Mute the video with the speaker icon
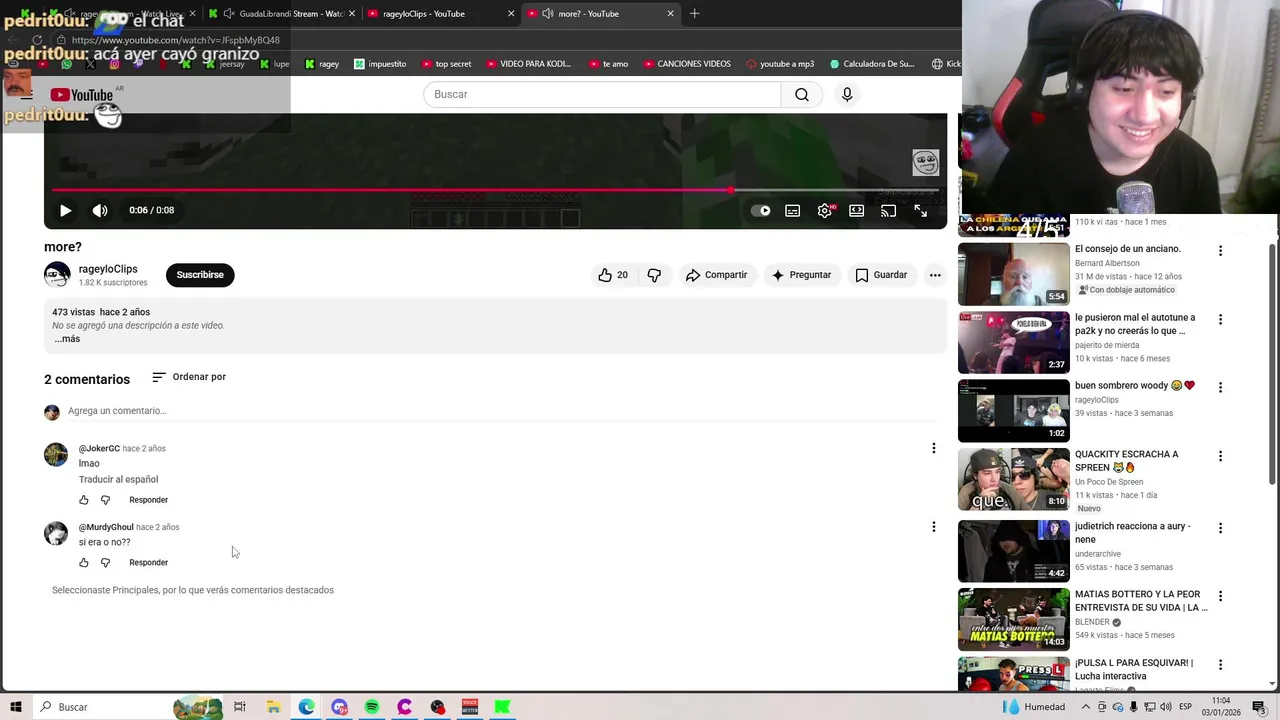The height and width of the screenshot is (720, 1280). [x=100, y=211]
